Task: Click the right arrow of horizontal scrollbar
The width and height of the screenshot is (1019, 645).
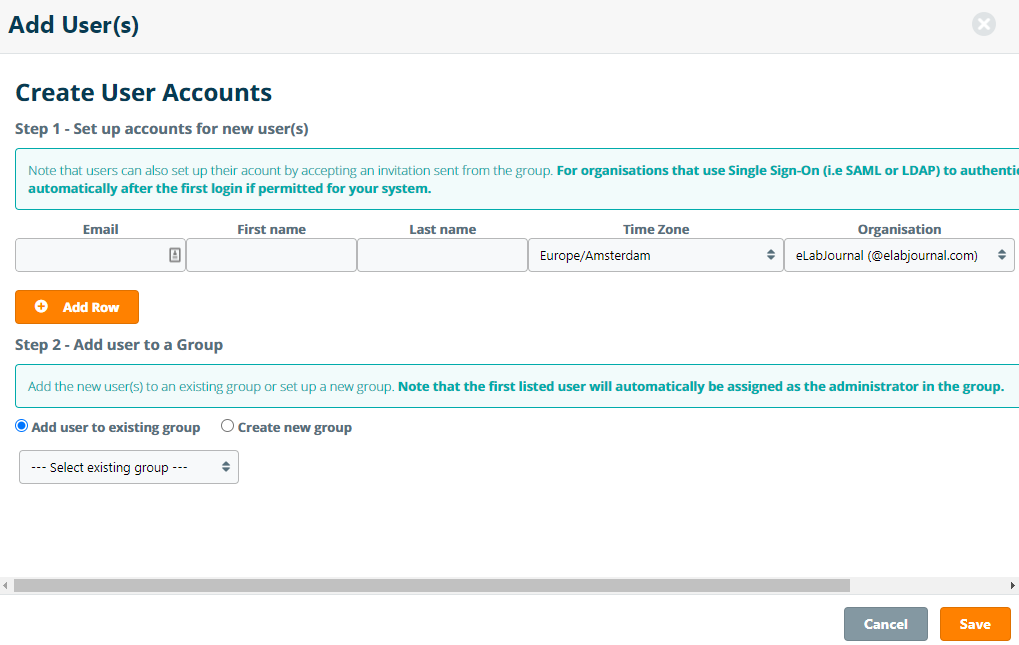Action: point(1012,585)
